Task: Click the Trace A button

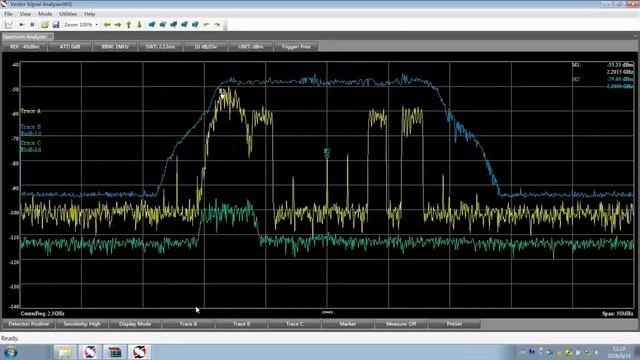Action: pos(188,324)
